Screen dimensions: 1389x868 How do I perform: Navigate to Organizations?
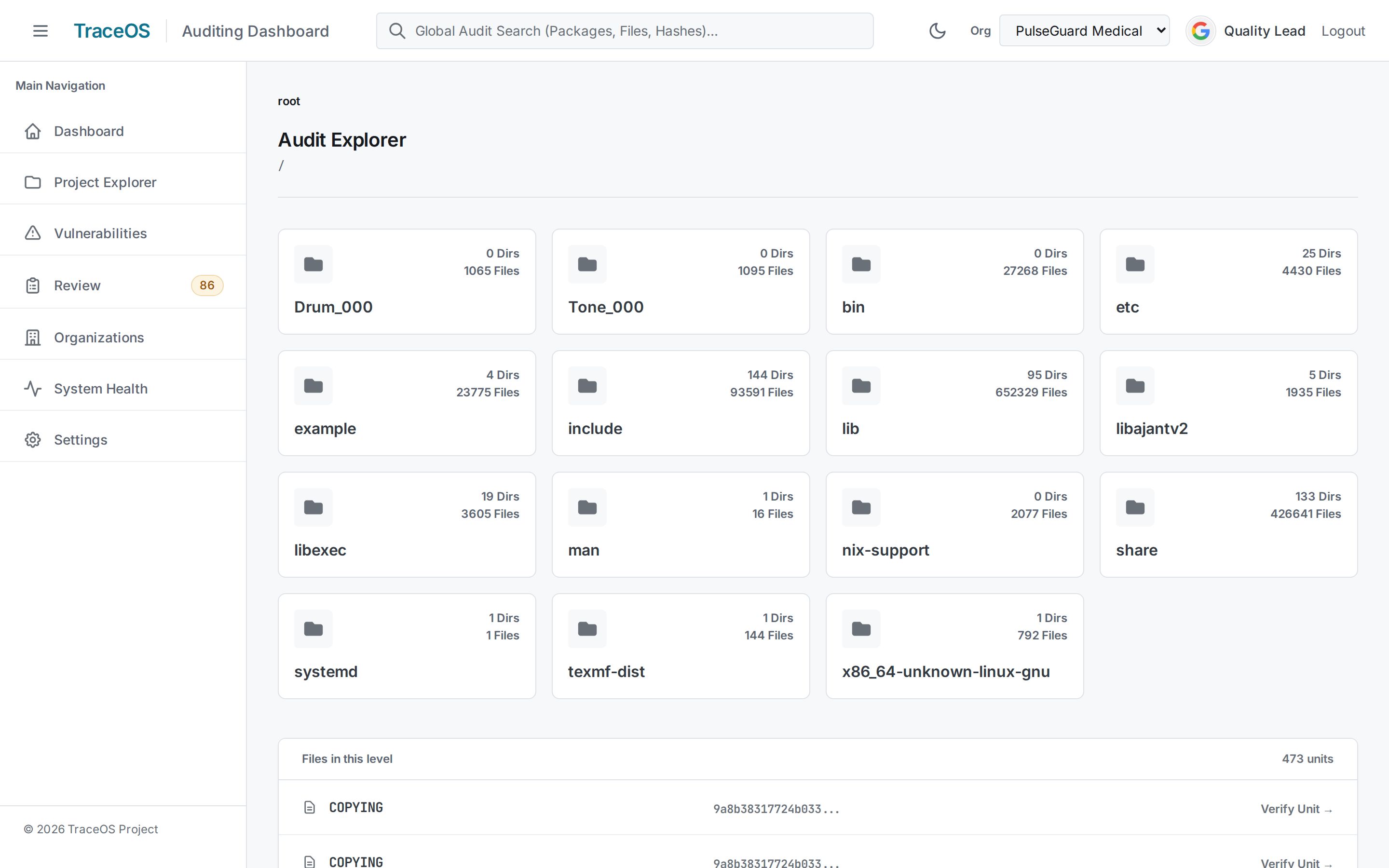123,338
